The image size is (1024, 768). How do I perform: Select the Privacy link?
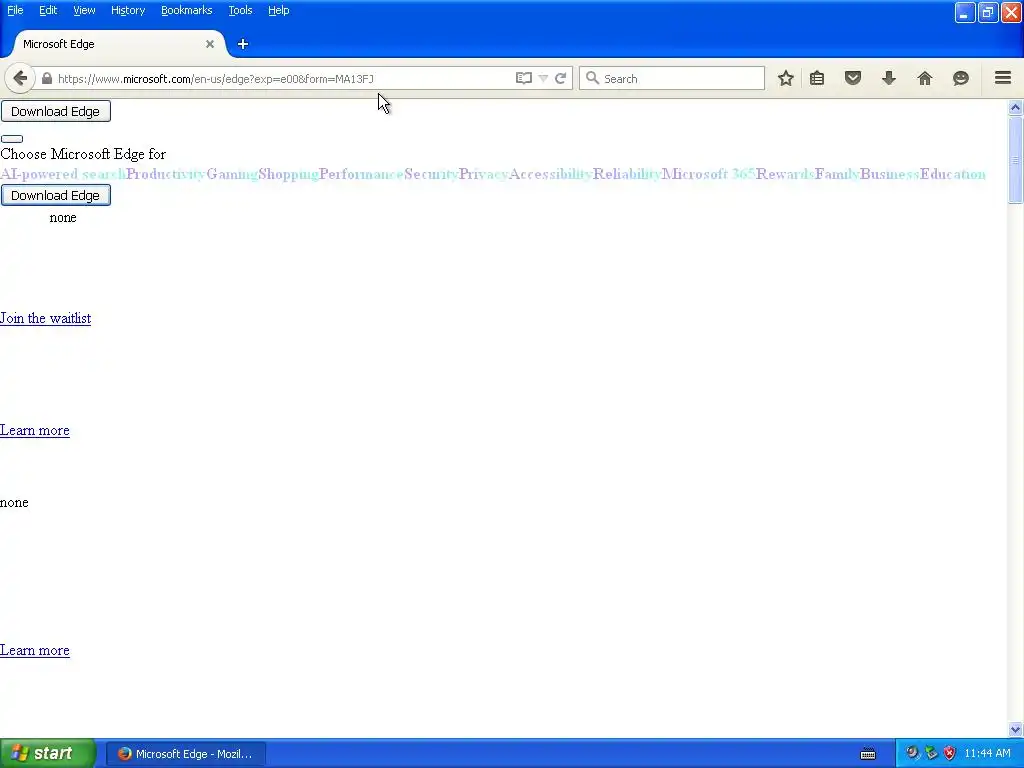coord(483,174)
